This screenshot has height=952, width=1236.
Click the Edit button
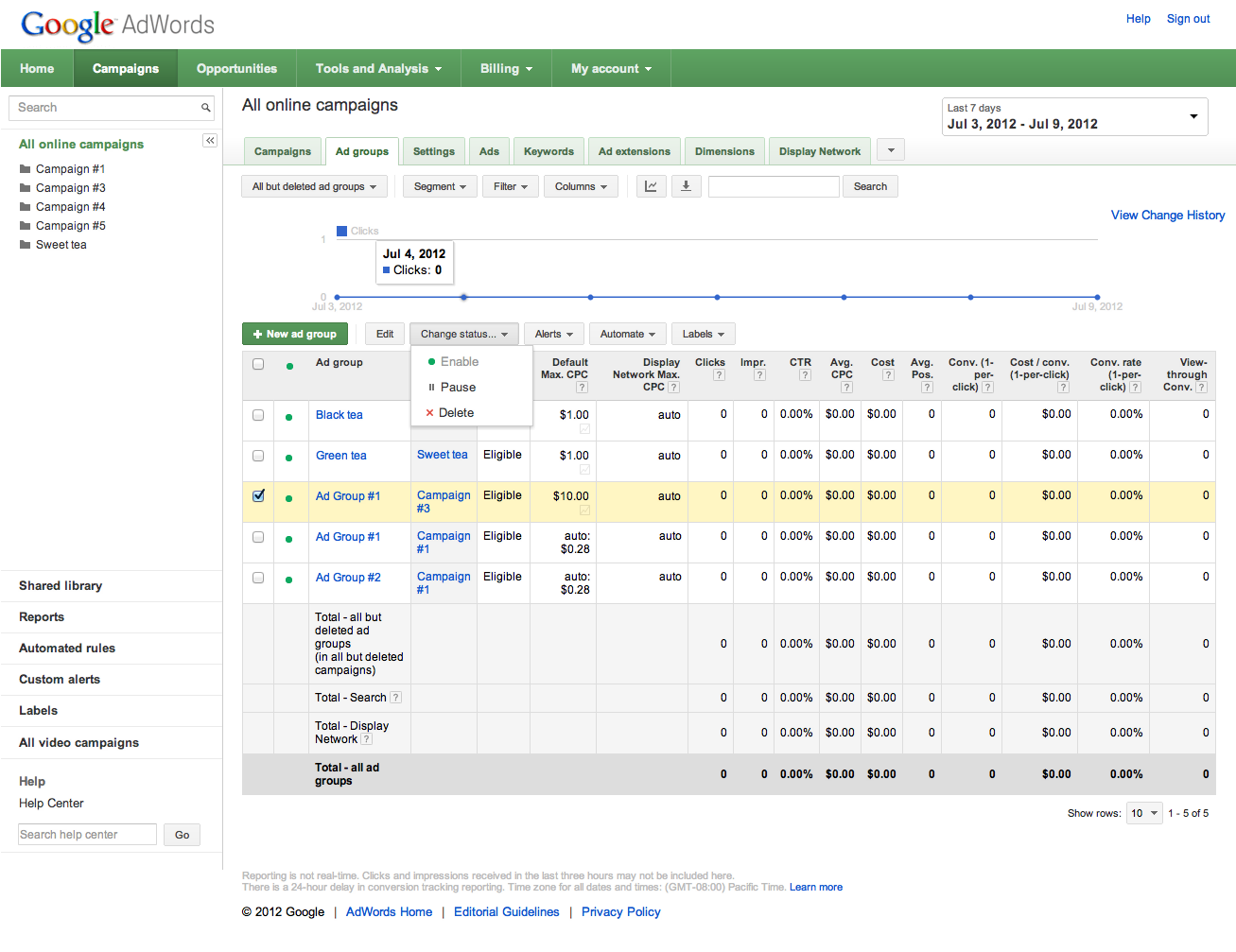tap(385, 334)
